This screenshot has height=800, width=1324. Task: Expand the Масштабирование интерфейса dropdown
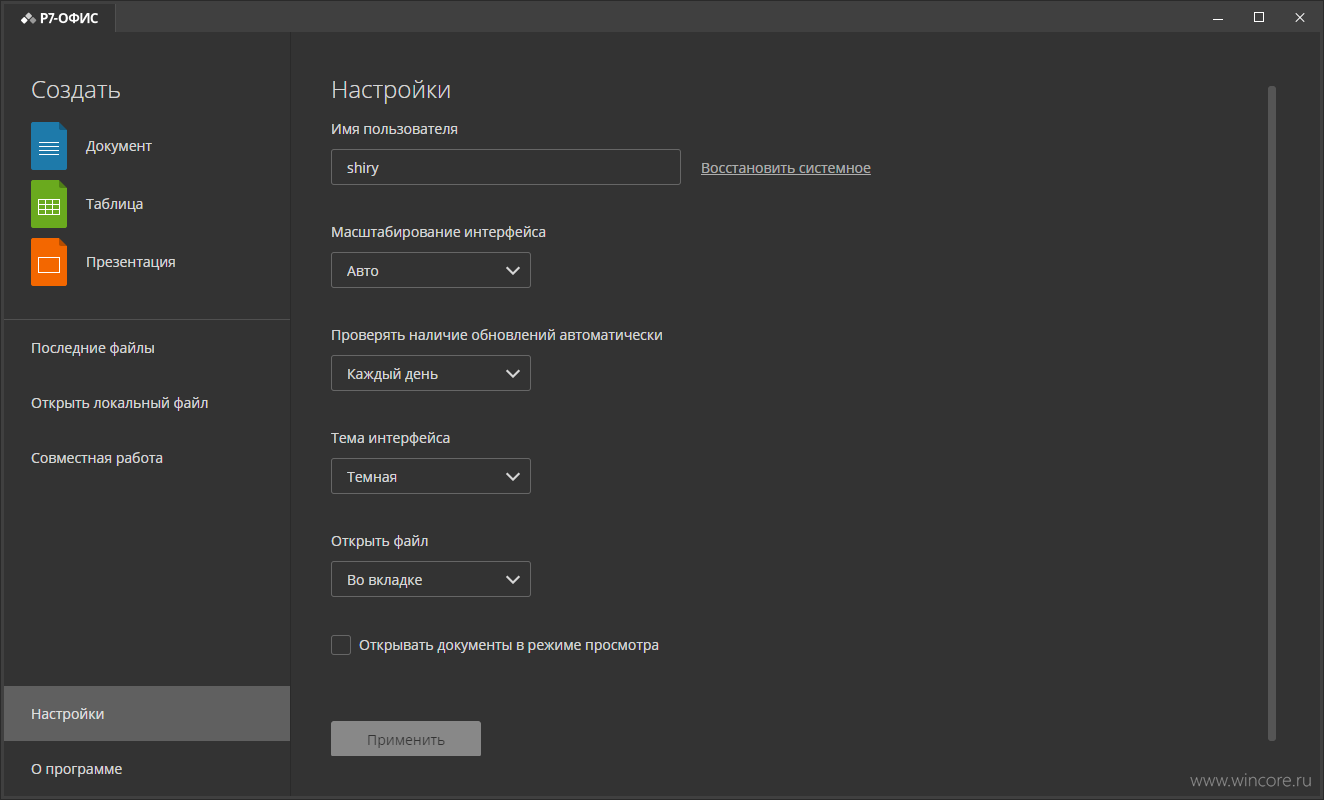[x=431, y=270]
